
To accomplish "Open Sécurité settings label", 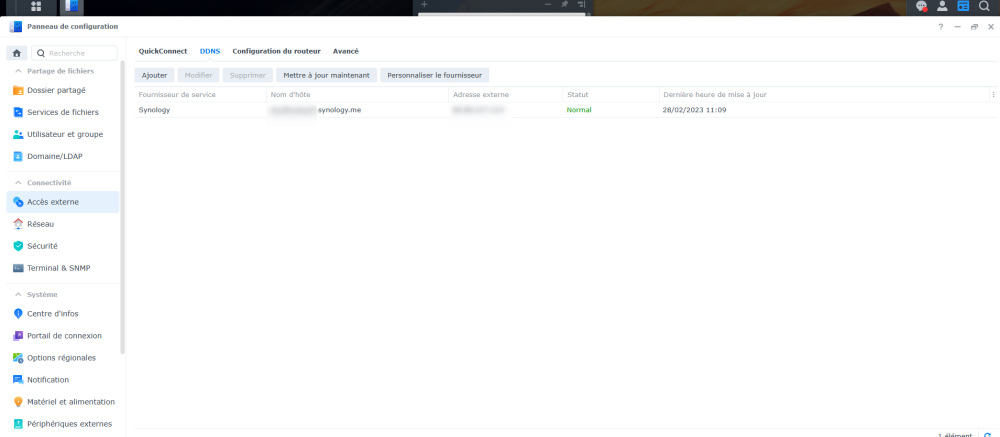I will pyautogui.click(x=43, y=246).
